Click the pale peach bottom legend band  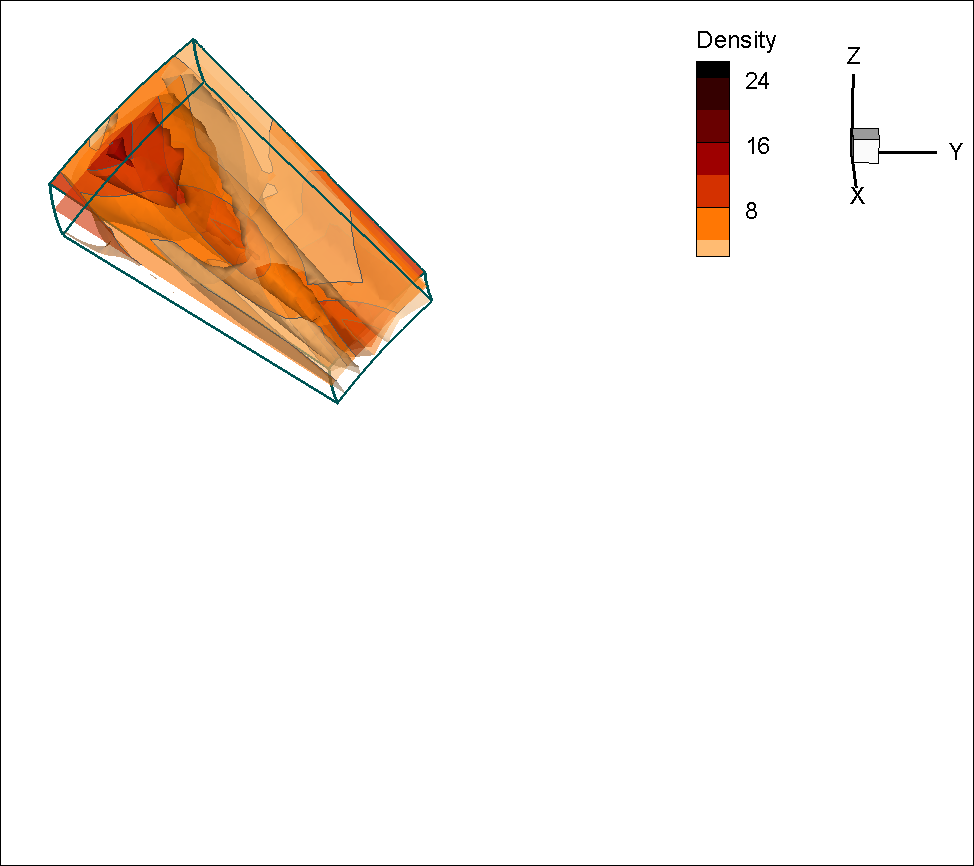tap(712, 248)
